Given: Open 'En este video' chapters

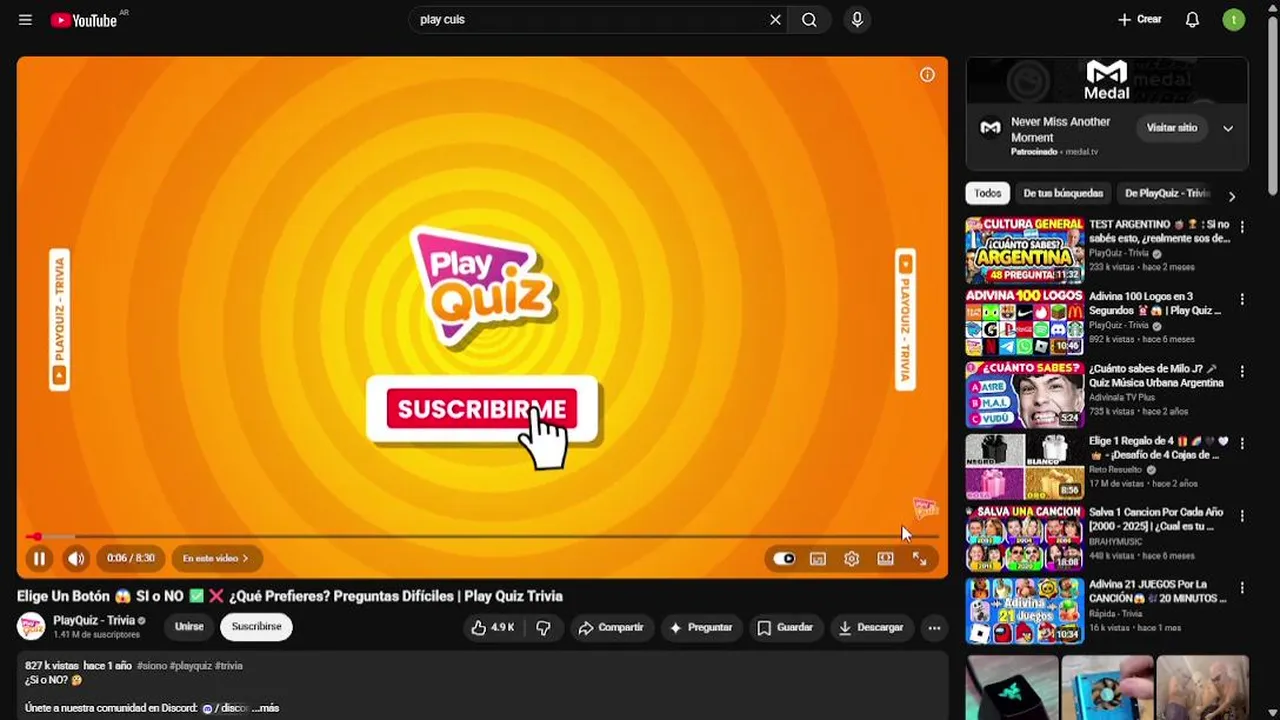Looking at the screenshot, I should tap(216, 559).
